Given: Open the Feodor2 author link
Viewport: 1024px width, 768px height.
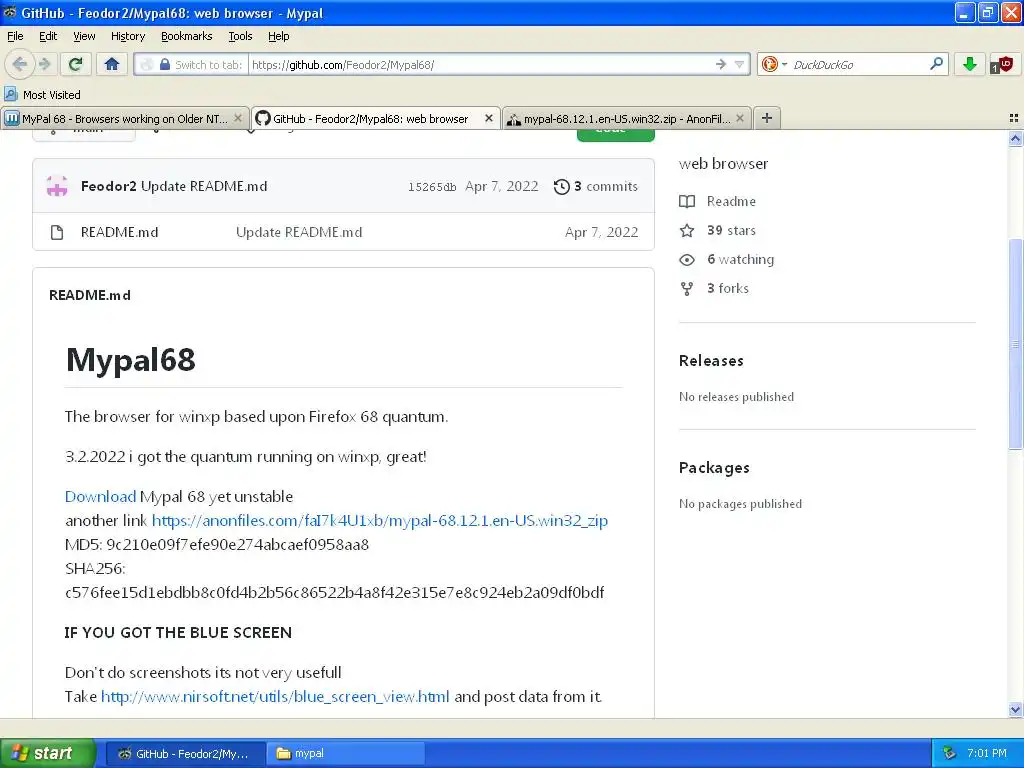Looking at the screenshot, I should pyautogui.click(x=108, y=186).
